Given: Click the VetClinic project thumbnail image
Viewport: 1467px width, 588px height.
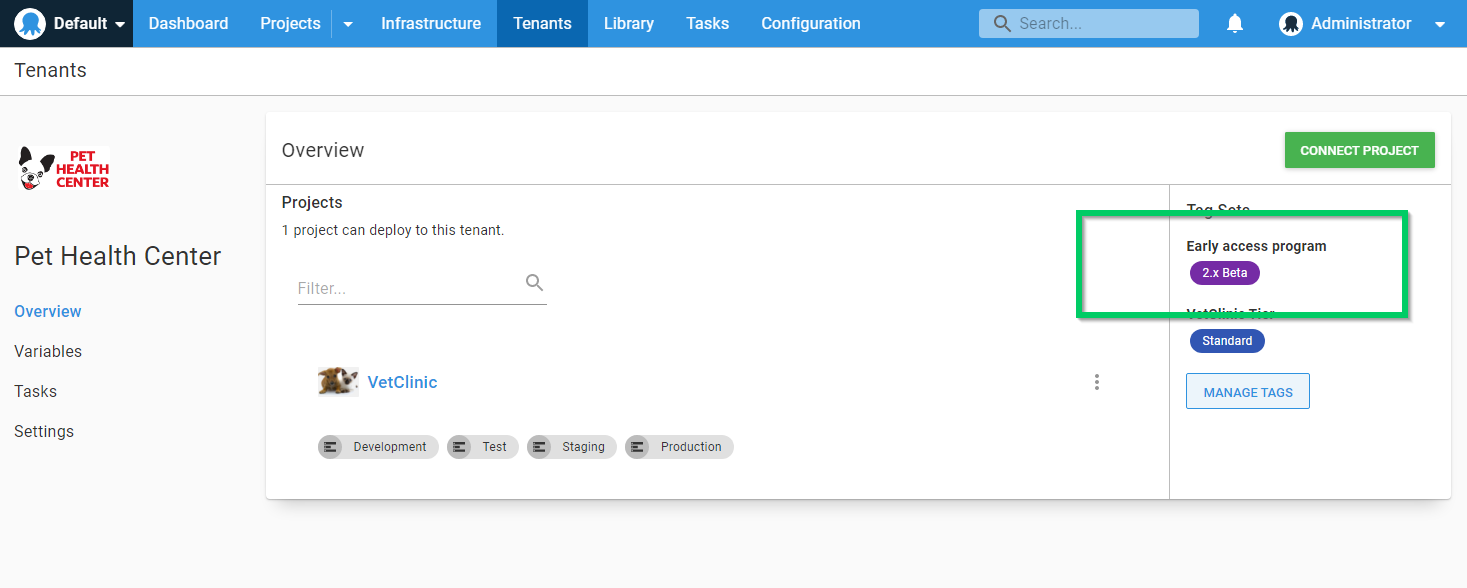Looking at the screenshot, I should pos(338,382).
